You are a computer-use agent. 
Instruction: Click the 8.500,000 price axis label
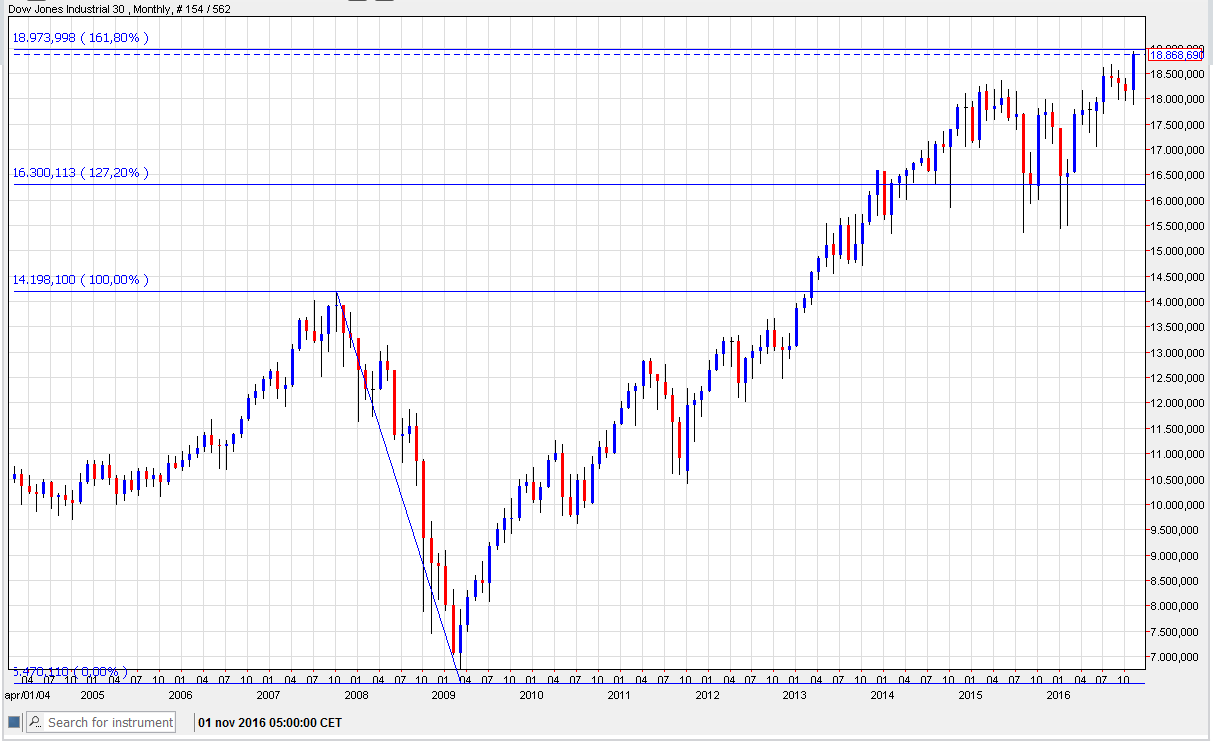pyautogui.click(x=1176, y=581)
